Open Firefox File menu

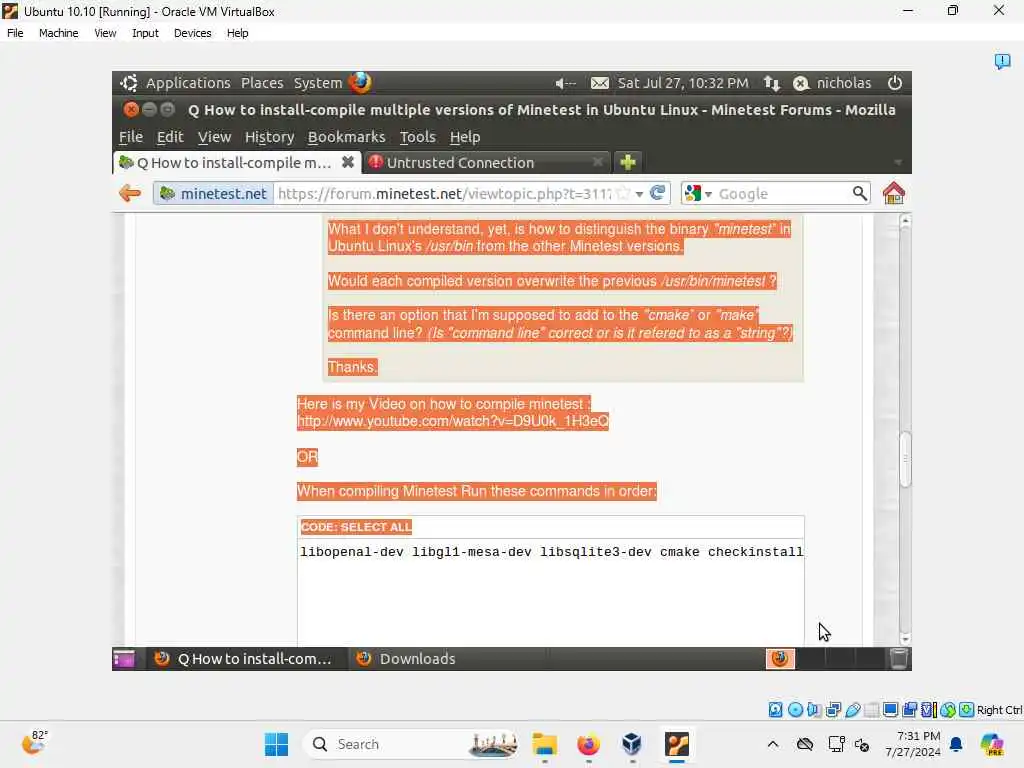pyautogui.click(x=131, y=137)
